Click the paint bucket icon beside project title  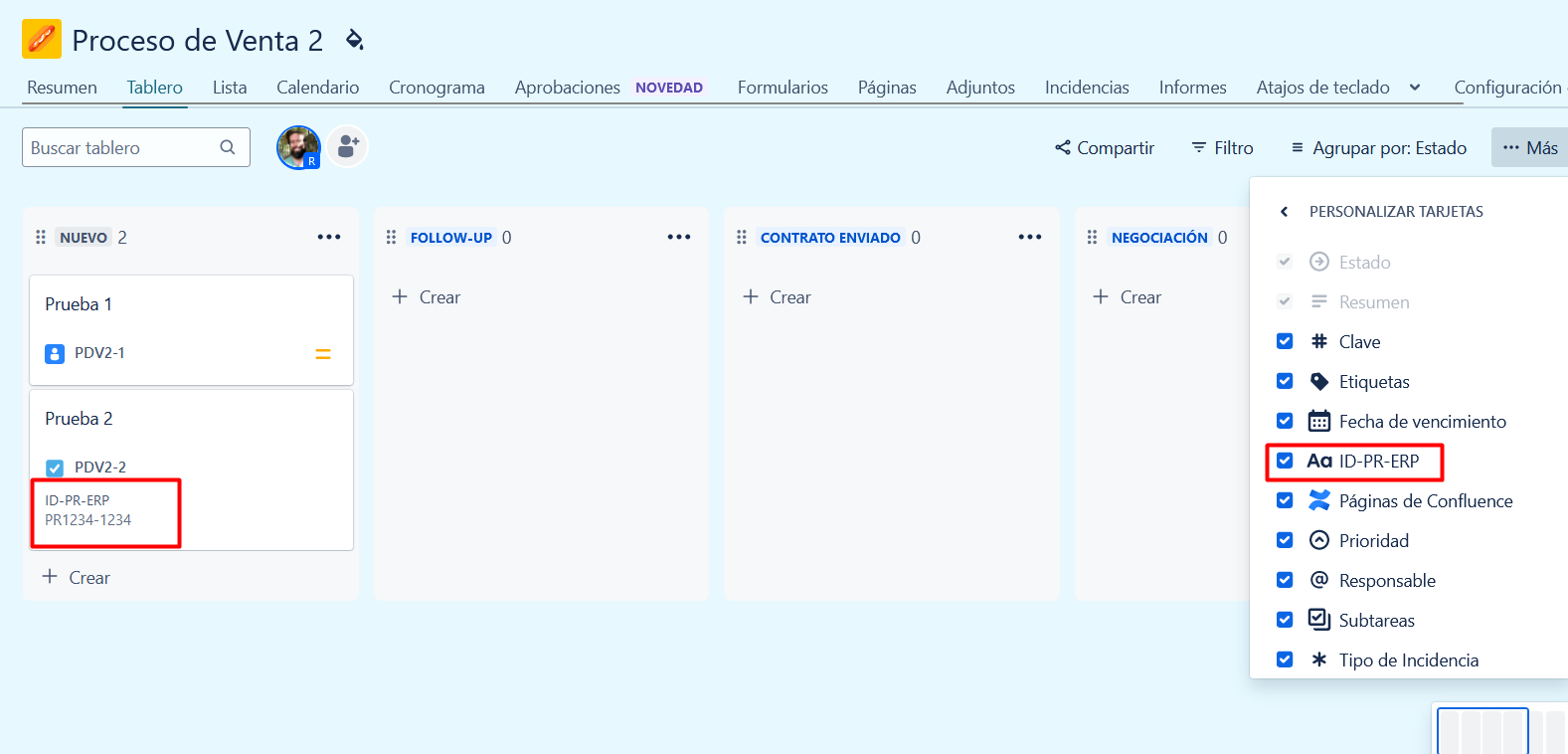tap(354, 40)
